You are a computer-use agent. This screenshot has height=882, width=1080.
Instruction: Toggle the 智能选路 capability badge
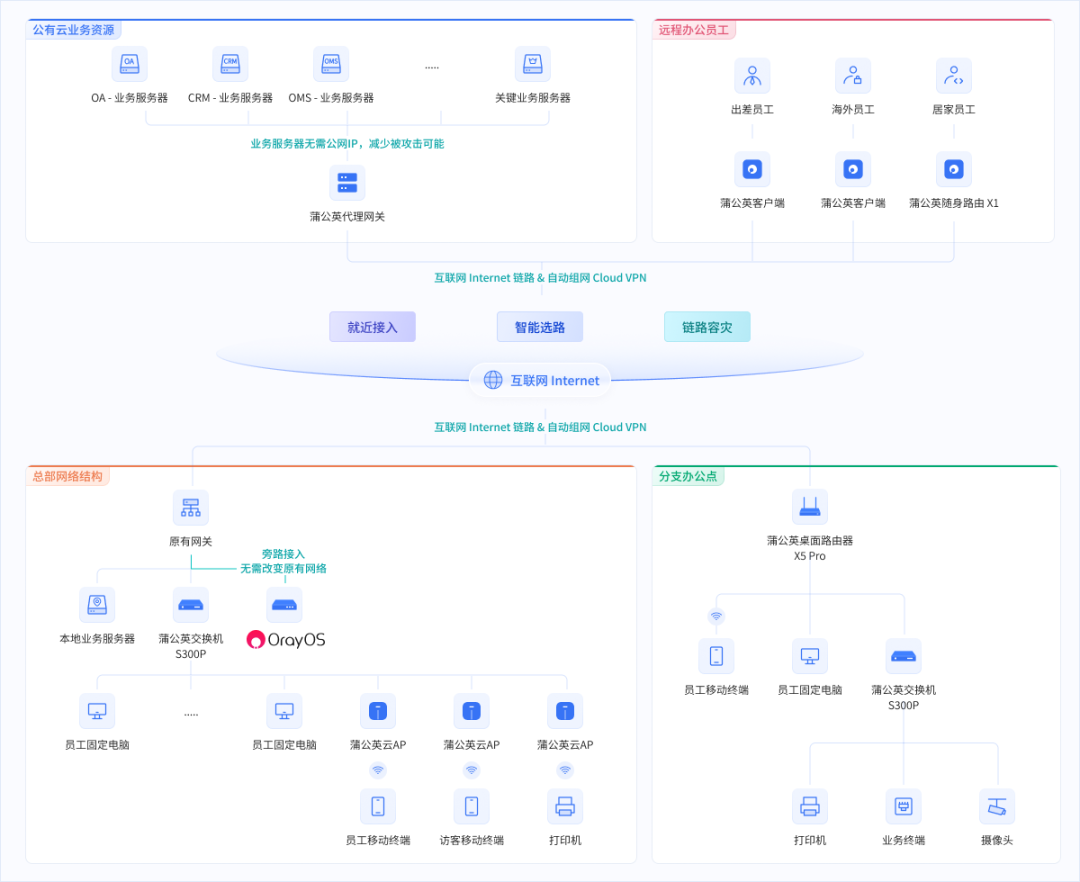pos(540,327)
